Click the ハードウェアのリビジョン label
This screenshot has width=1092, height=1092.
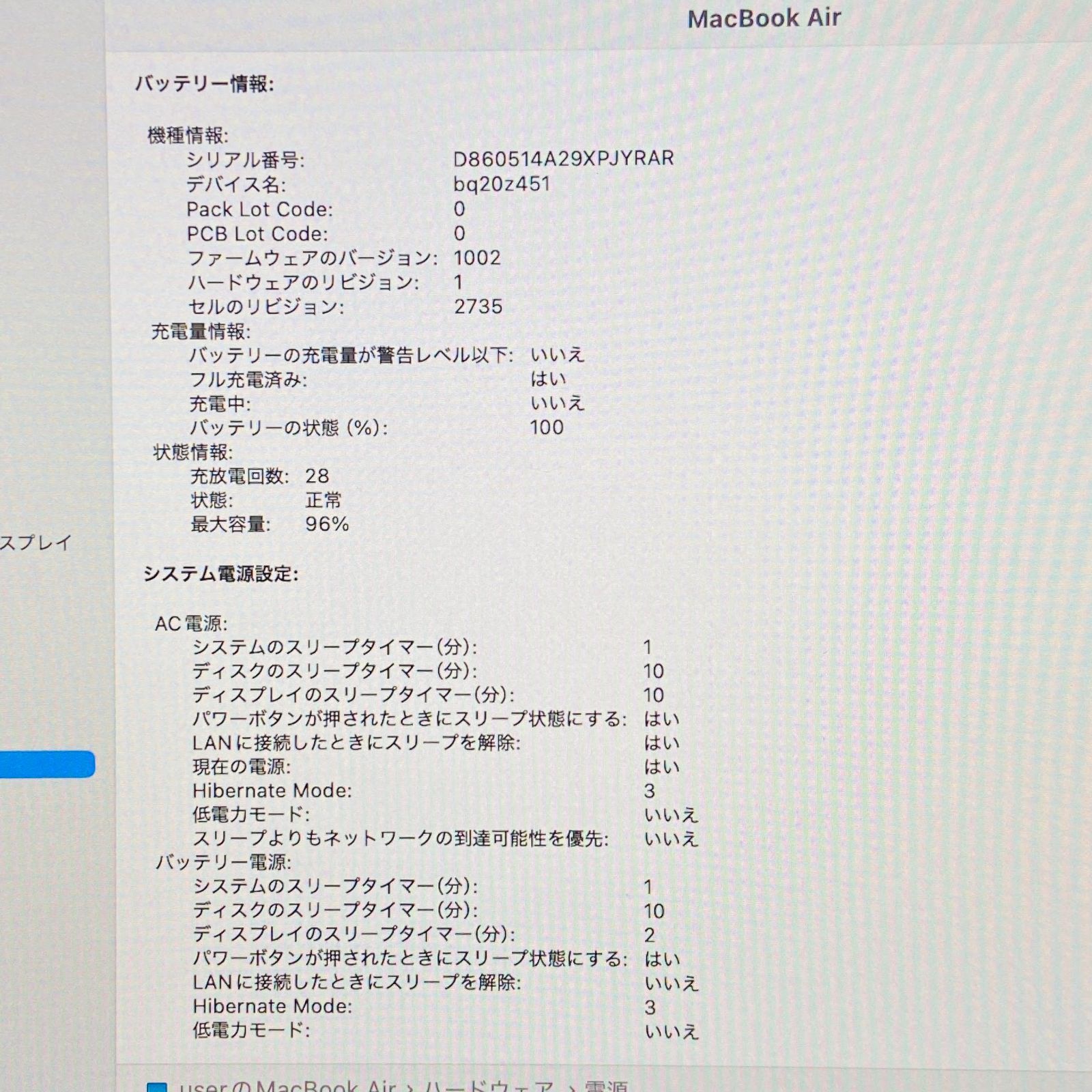303,283
